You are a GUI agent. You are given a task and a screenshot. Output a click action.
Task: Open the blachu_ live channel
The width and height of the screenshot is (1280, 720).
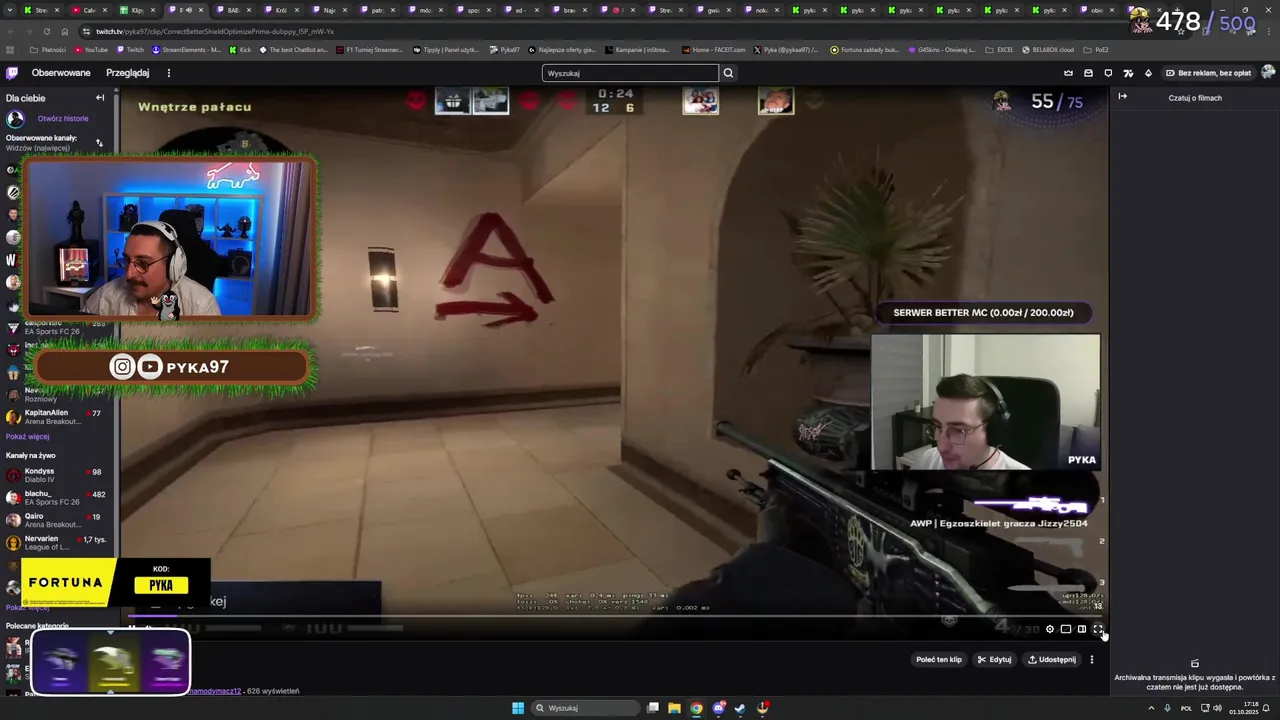58,497
